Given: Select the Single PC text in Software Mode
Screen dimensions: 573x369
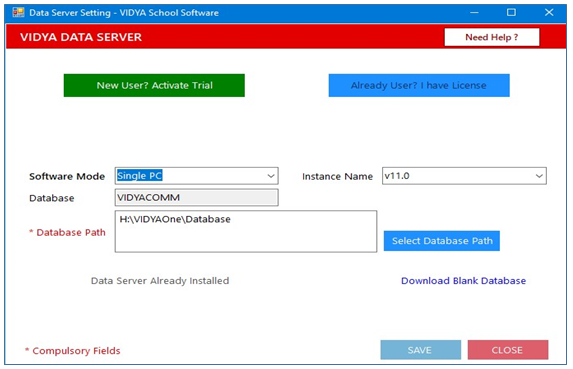Looking at the screenshot, I should (x=140, y=176).
